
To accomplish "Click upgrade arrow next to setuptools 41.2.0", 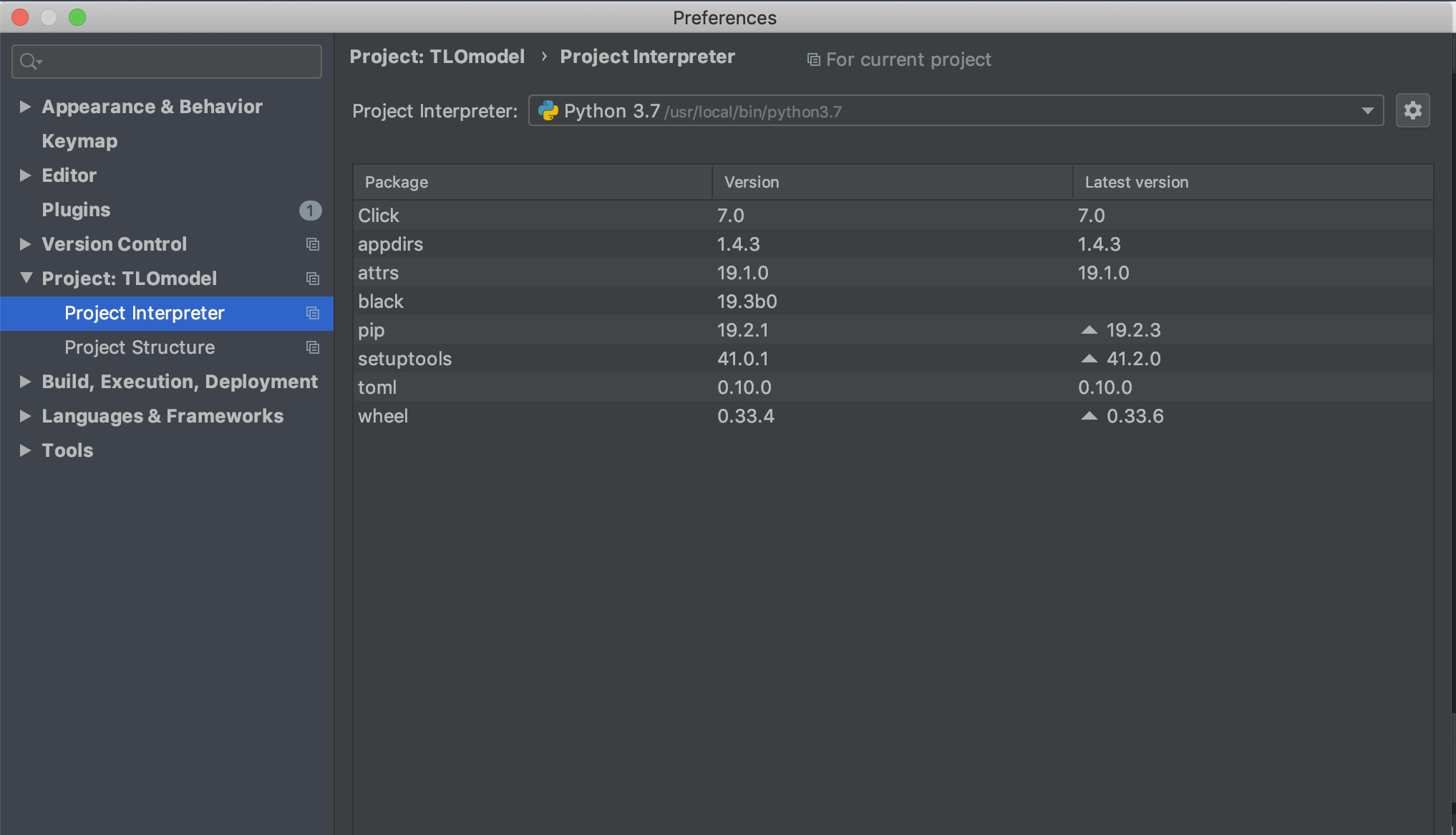I will (x=1089, y=359).
